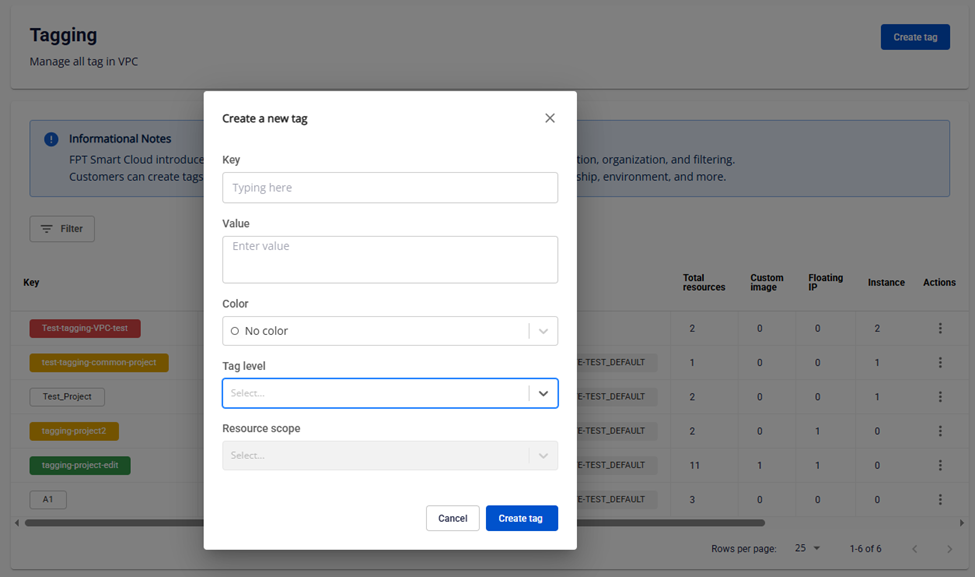
Task: Expand the Tag level dropdown arrow
Action: (543, 393)
